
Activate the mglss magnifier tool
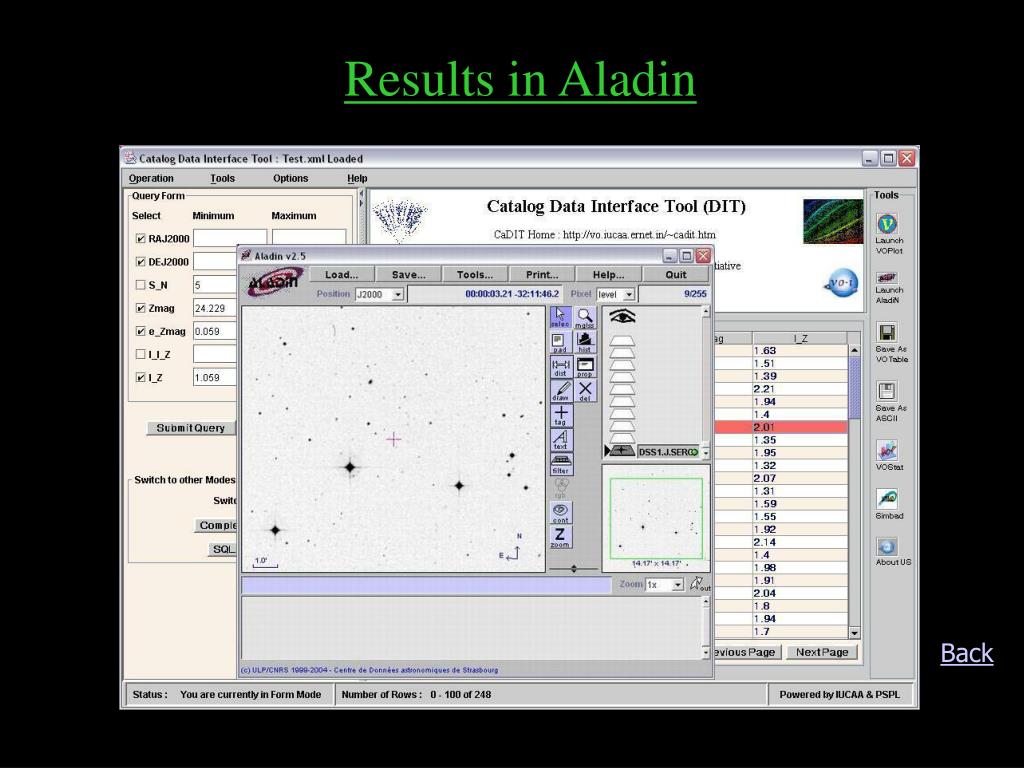tap(584, 317)
